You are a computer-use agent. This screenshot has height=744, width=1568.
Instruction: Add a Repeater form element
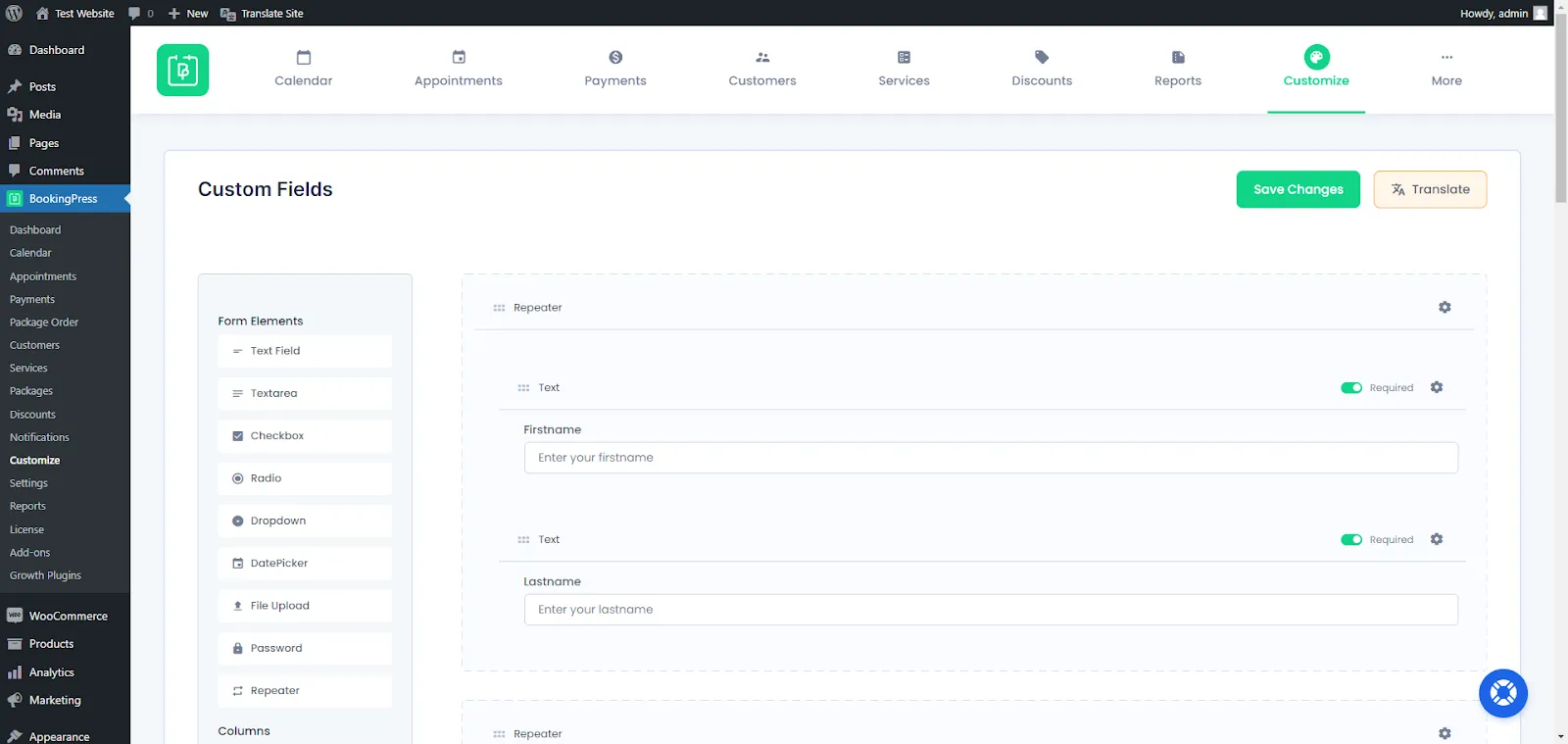[305, 691]
